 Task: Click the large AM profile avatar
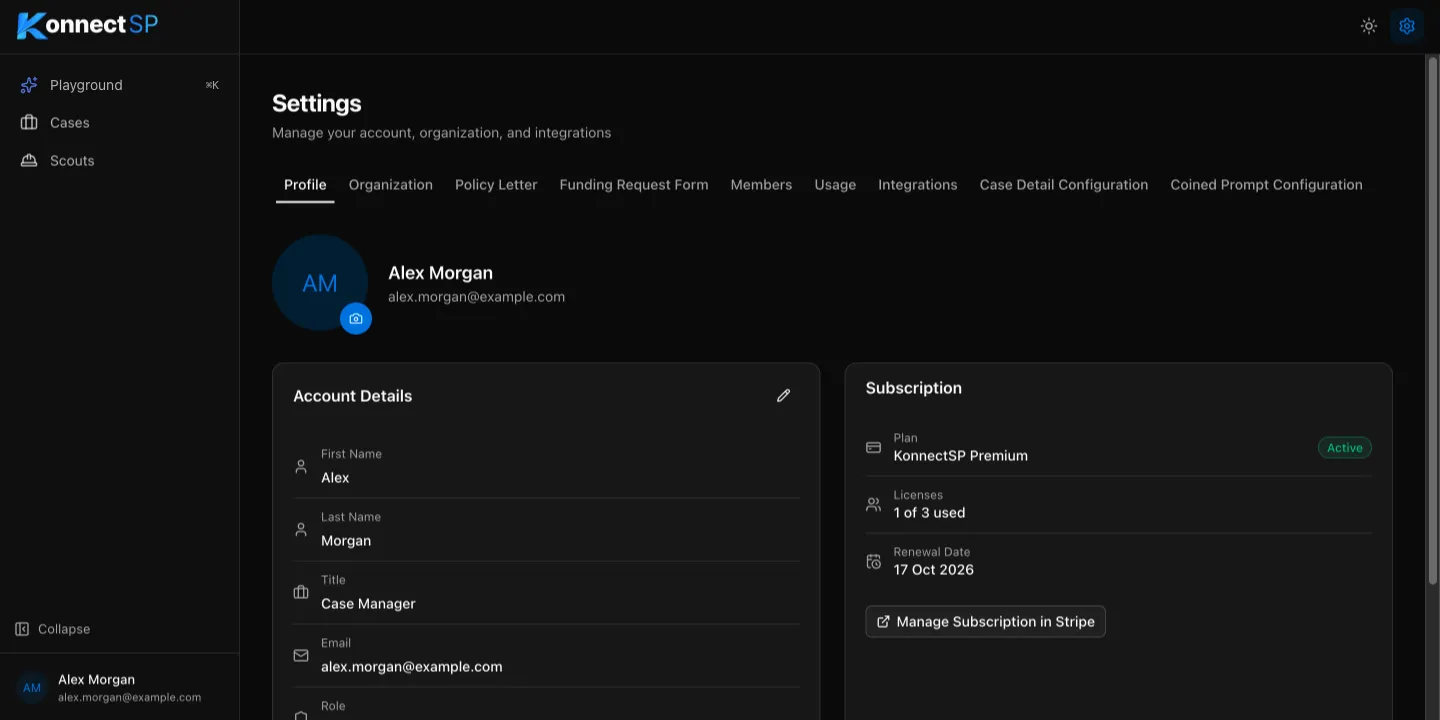320,283
